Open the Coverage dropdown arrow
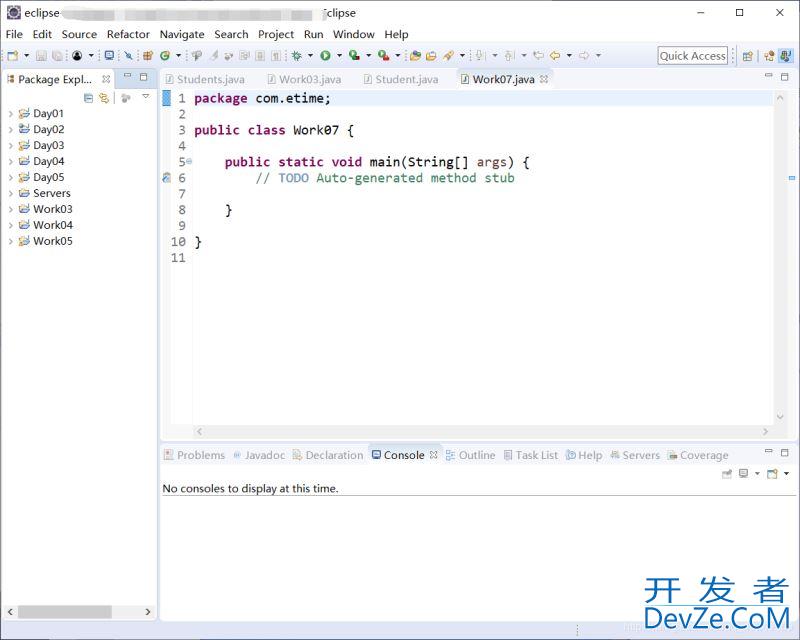Image resolution: width=800 pixels, height=640 pixels. (368, 56)
